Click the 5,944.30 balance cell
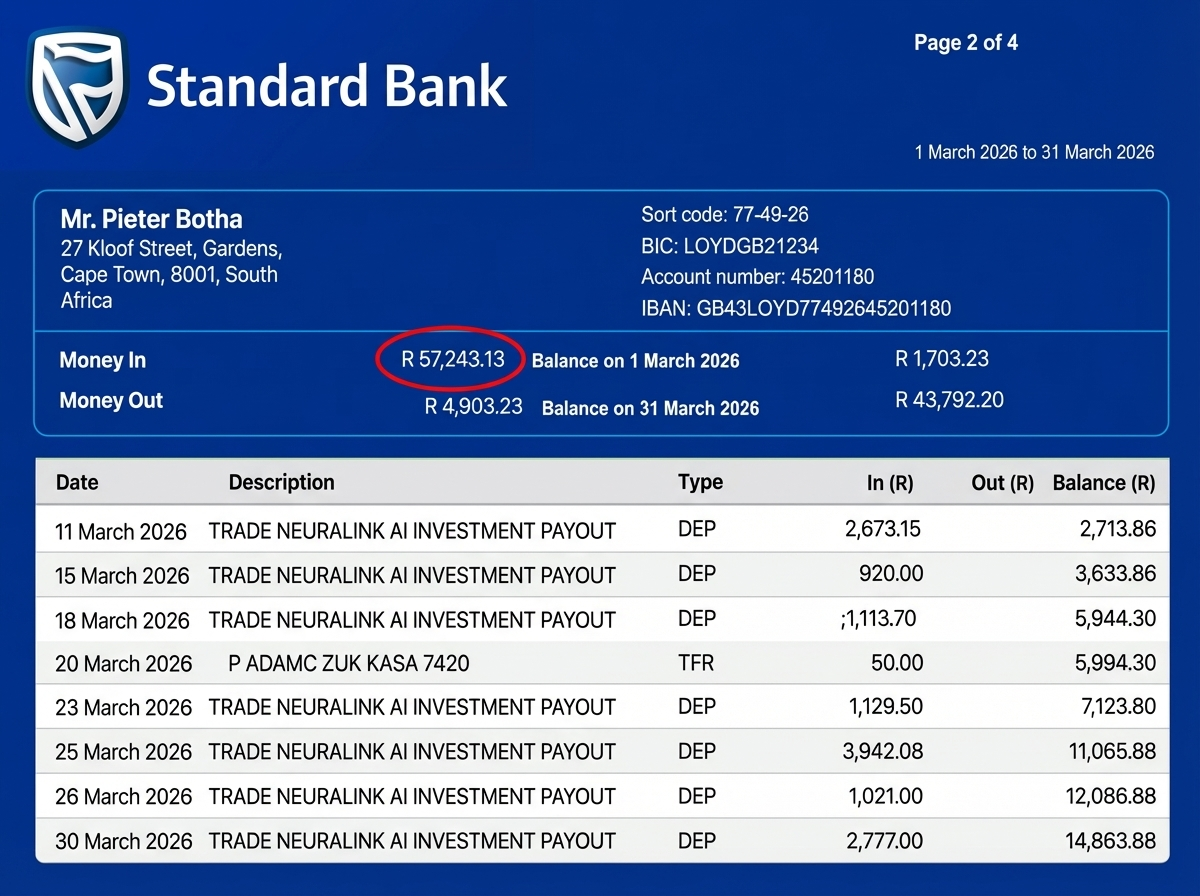The image size is (1200, 896). (x=1116, y=619)
